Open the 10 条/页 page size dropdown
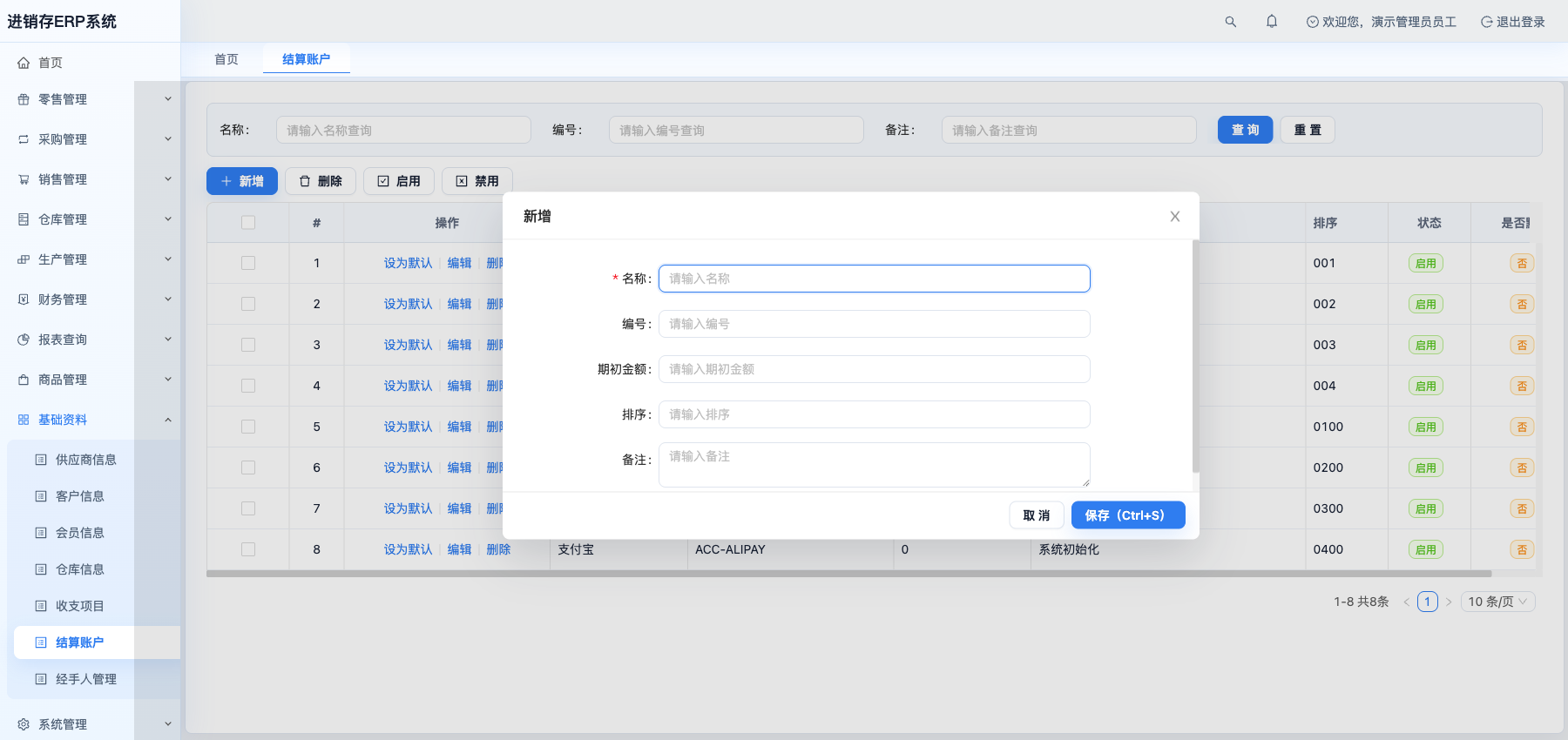 (x=1498, y=602)
